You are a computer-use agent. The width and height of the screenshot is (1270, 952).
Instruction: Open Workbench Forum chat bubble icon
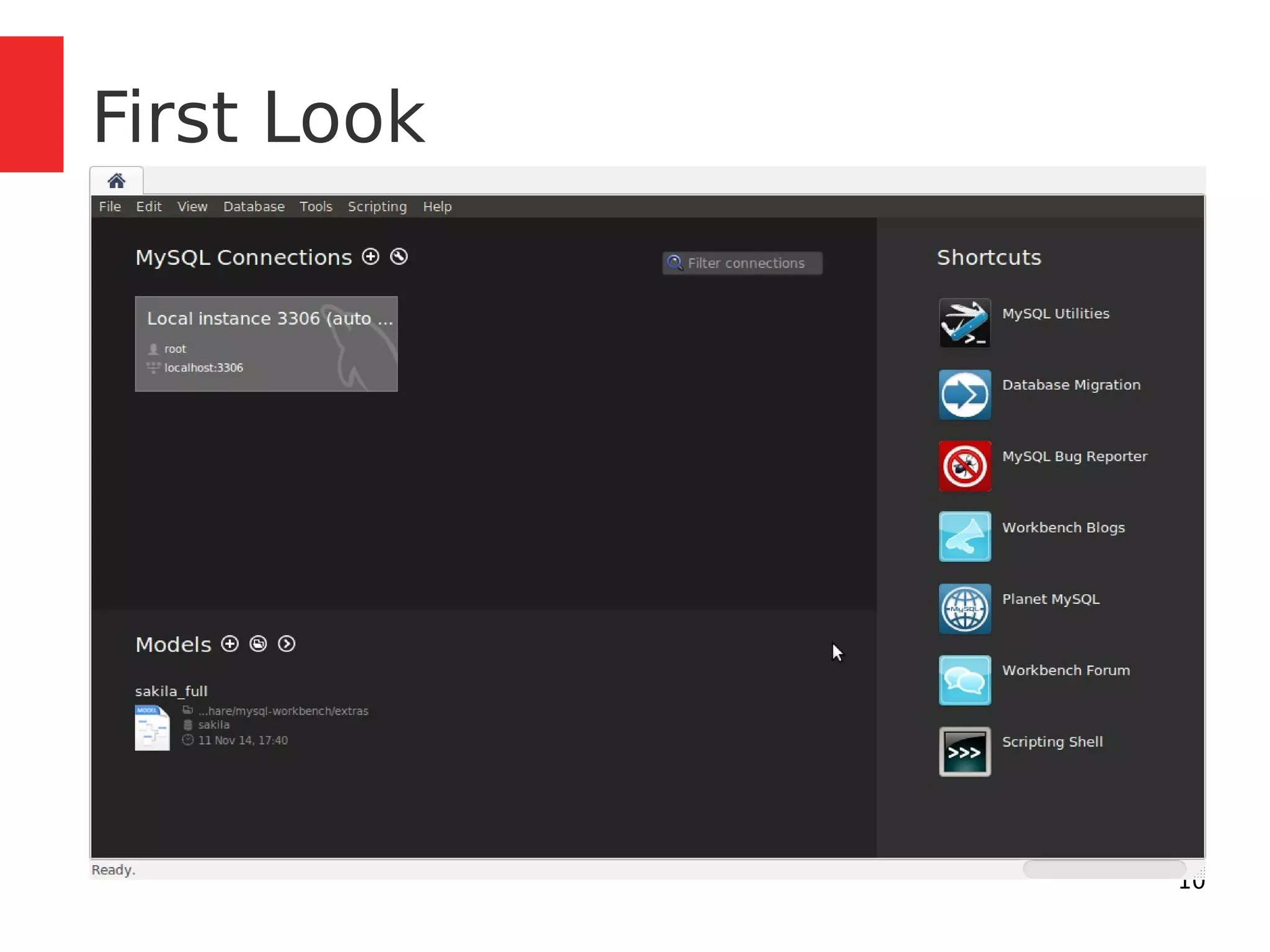pos(965,680)
